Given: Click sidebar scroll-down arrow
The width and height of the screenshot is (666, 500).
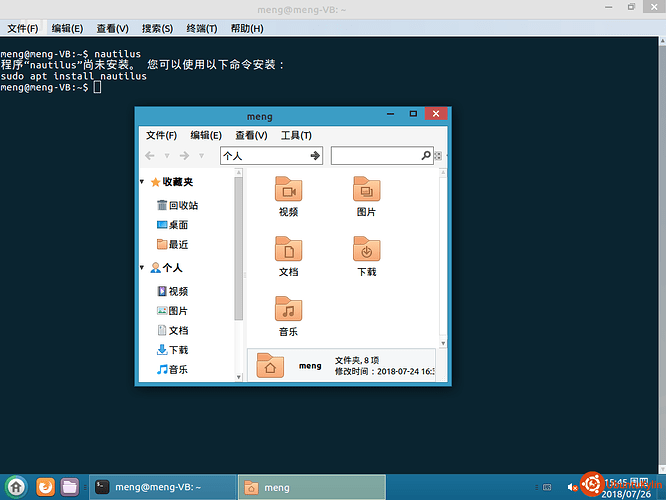Looking at the screenshot, I should [x=239, y=377].
